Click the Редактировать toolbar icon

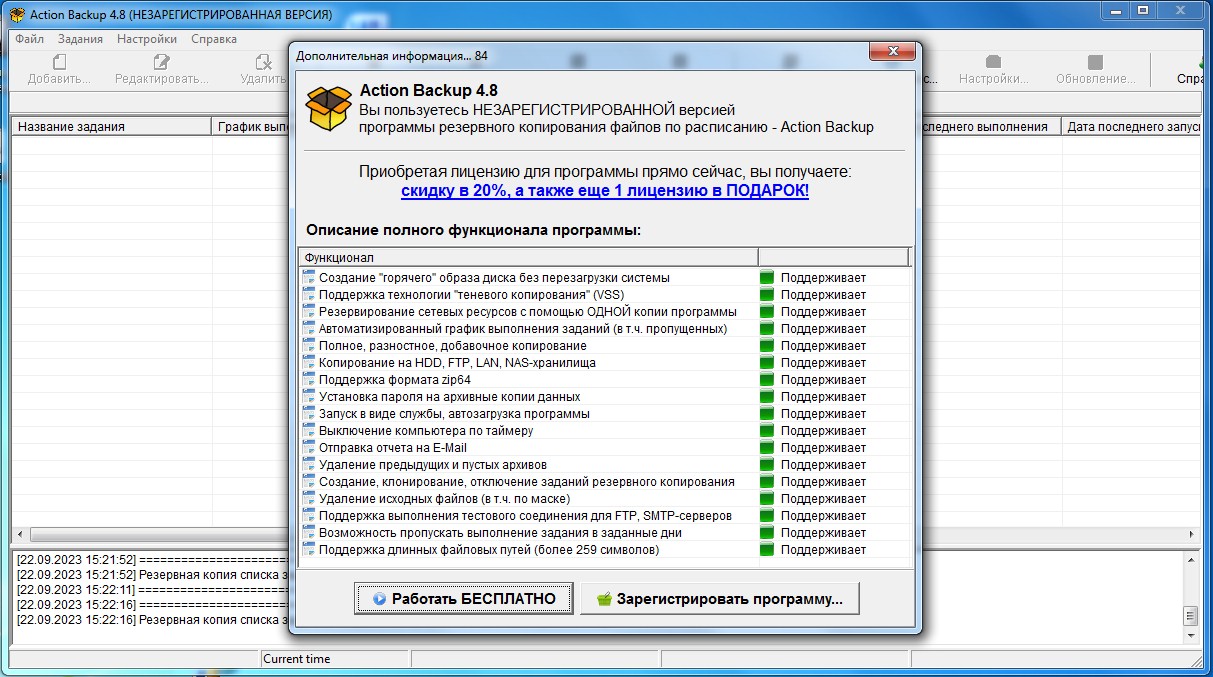tap(161, 63)
